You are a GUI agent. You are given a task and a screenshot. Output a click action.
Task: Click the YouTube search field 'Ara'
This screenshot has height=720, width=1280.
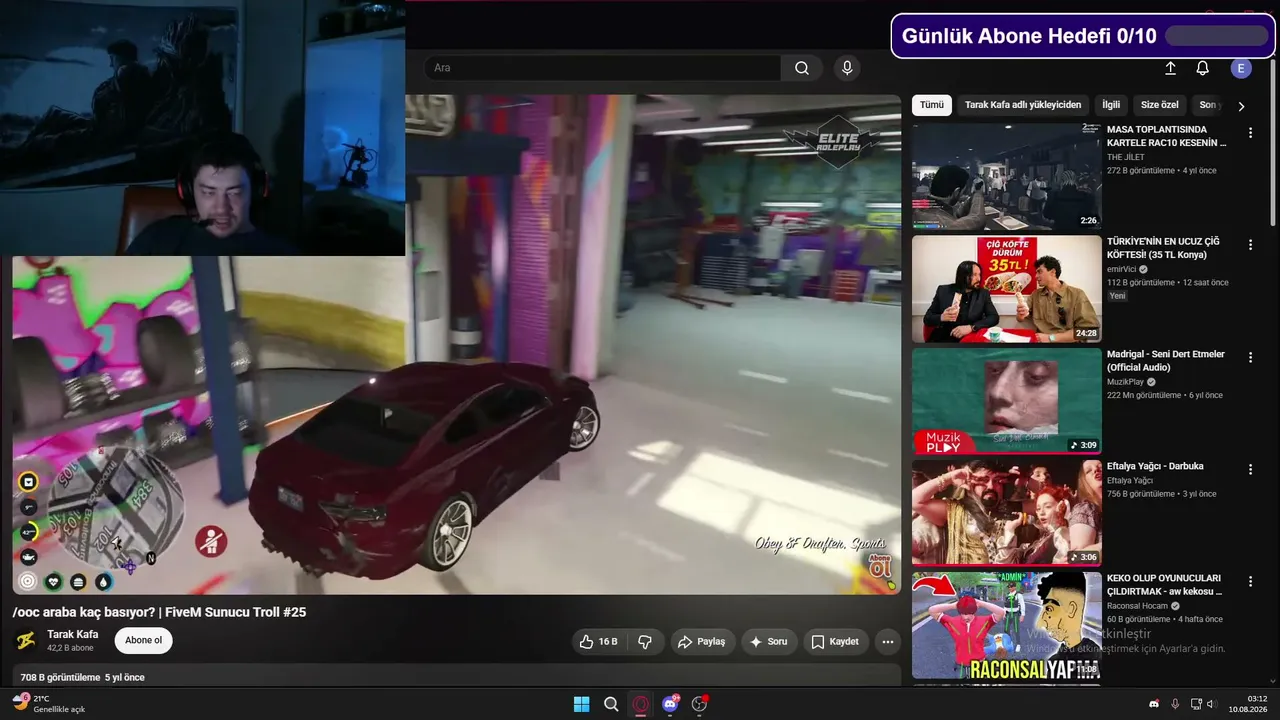point(602,68)
